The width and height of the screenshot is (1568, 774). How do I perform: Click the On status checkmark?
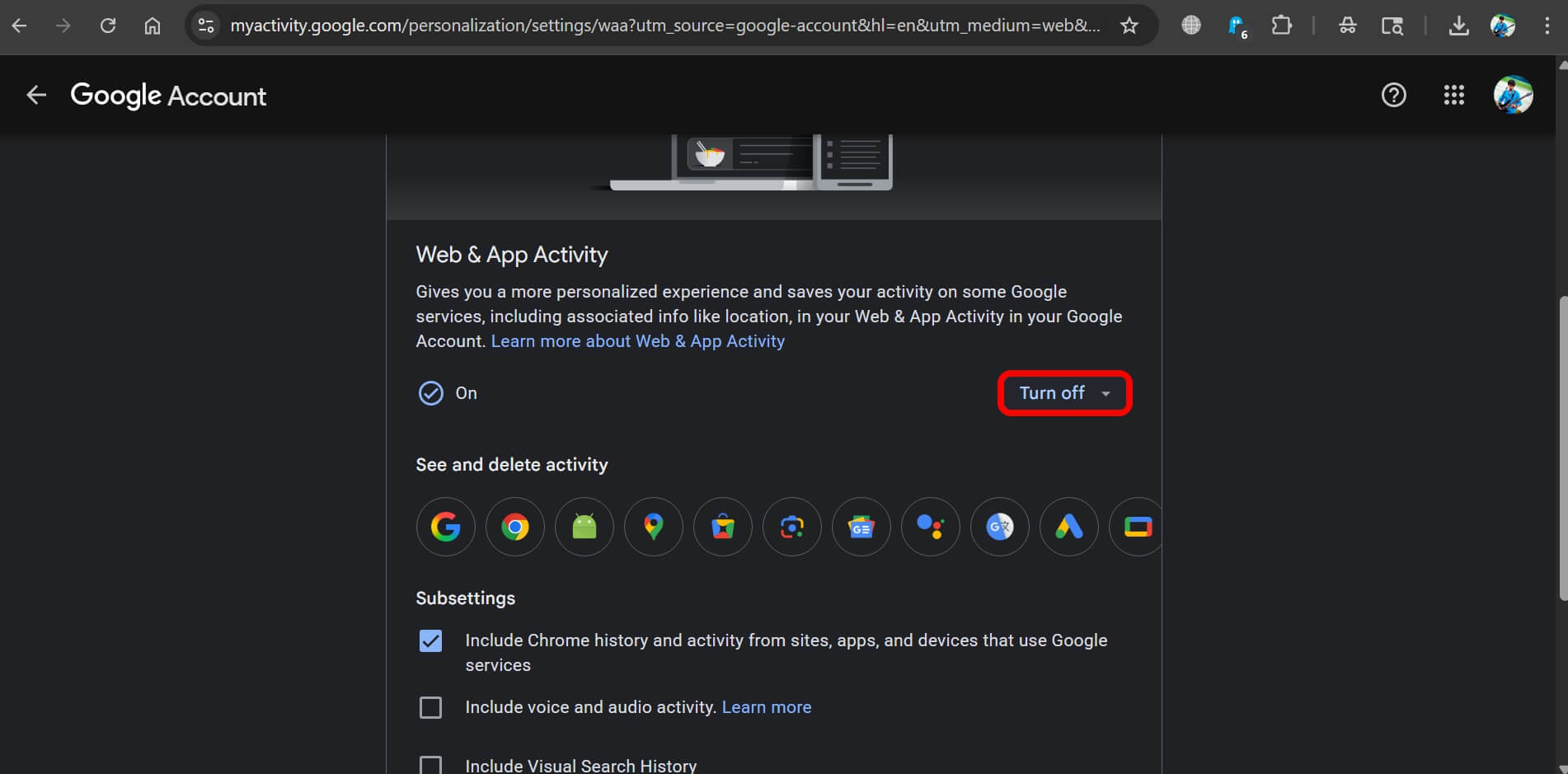tap(430, 393)
